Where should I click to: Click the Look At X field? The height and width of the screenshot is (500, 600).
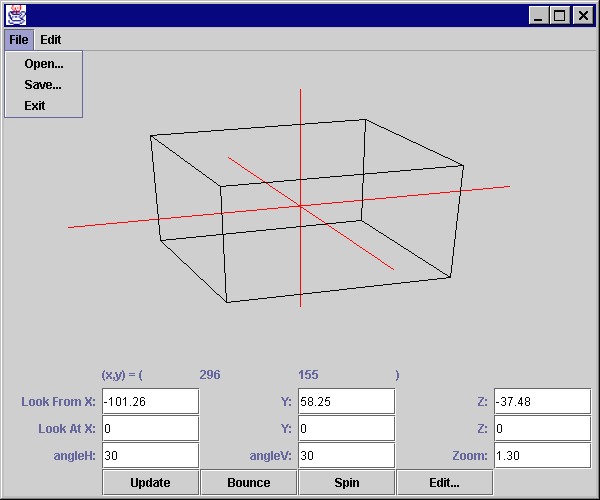pos(150,428)
